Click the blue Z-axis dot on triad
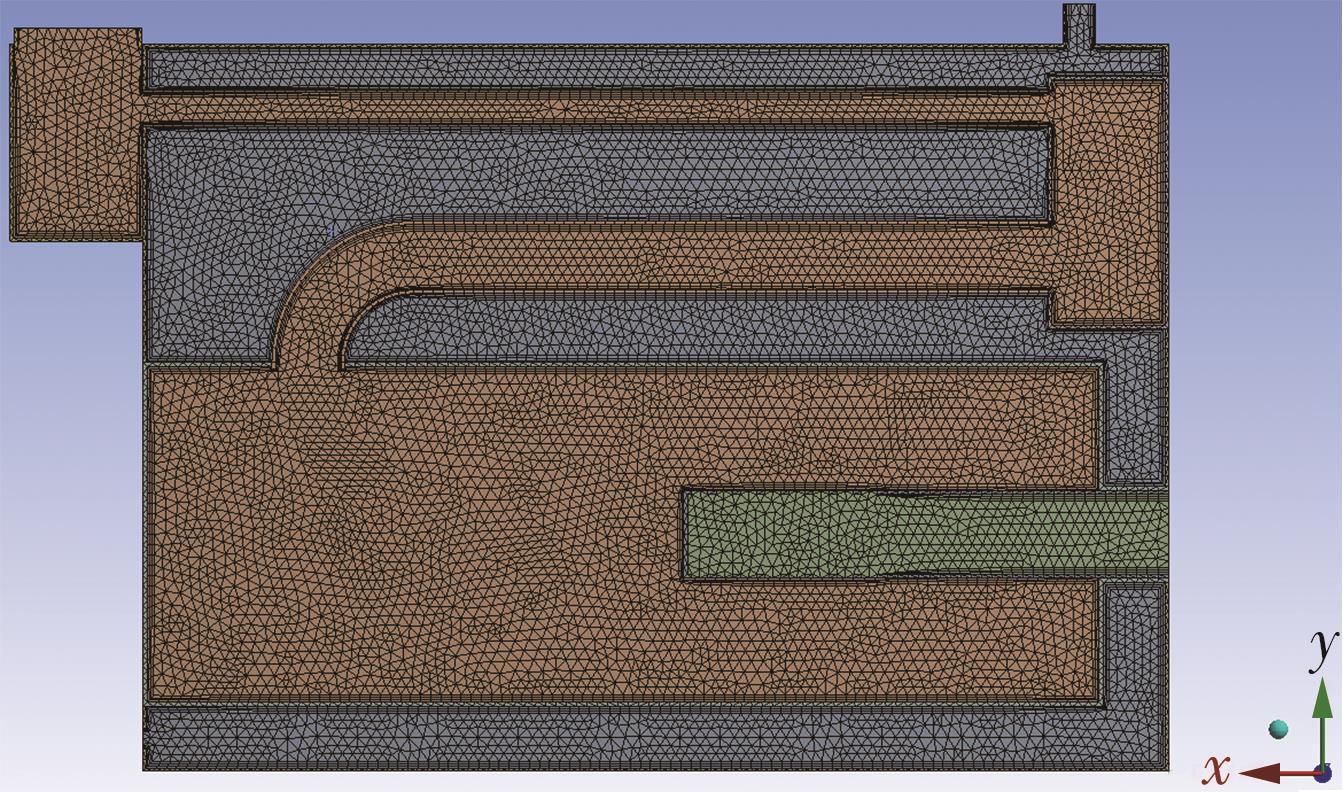 1323,772
